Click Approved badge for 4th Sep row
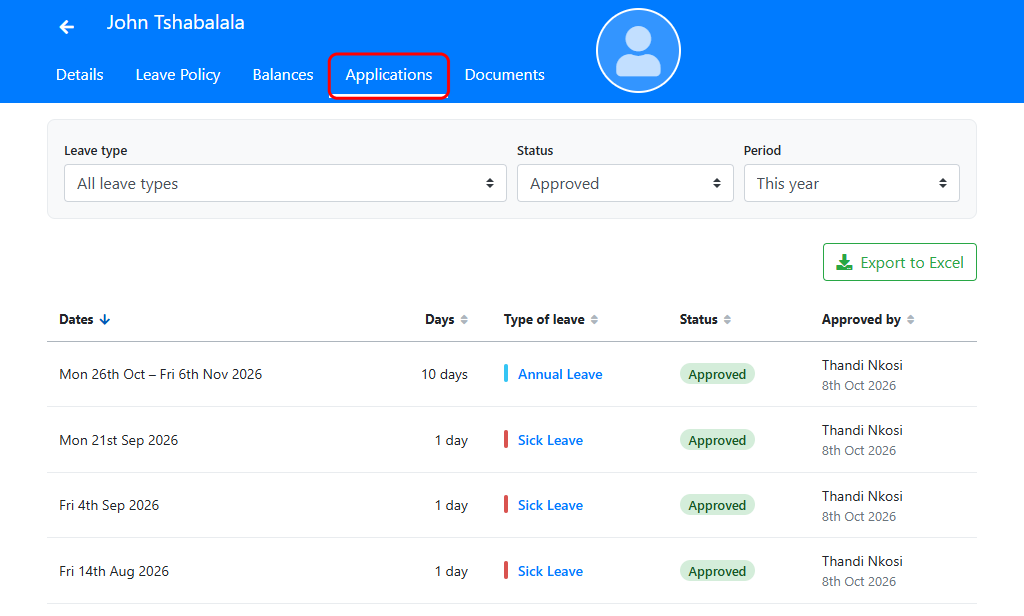1024x616 pixels. tap(717, 505)
